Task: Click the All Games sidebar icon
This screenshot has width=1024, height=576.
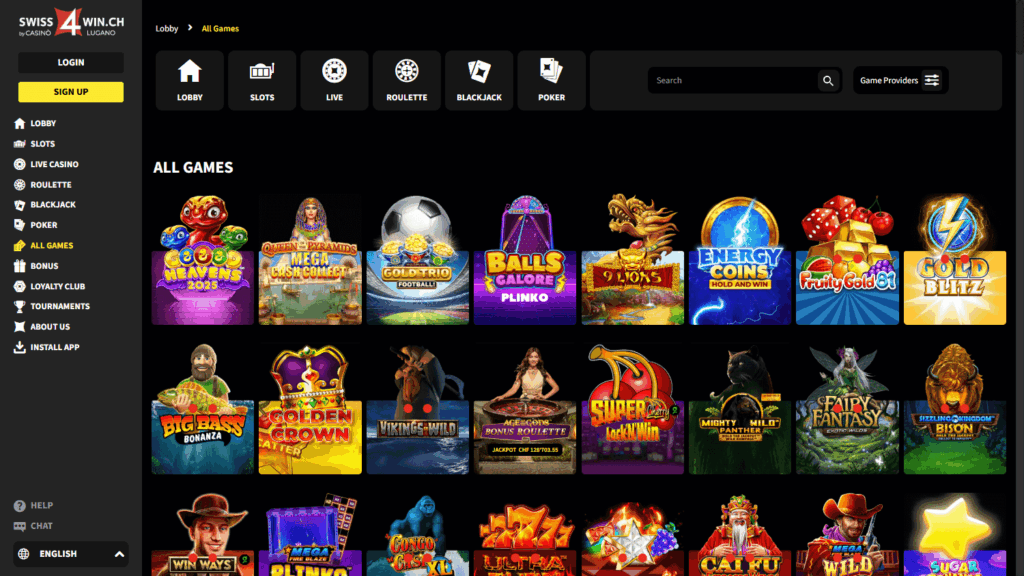Action: point(20,246)
